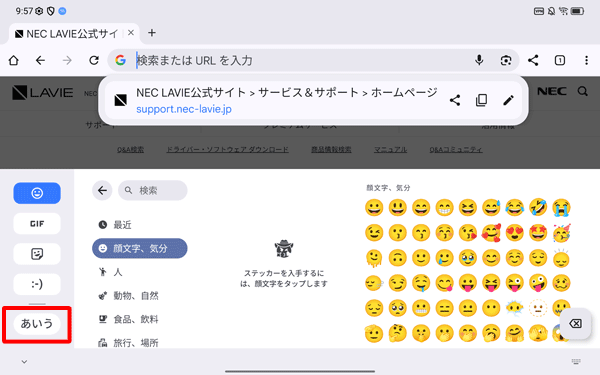
Task: Tap the backspace delete key
Action: pyautogui.click(x=576, y=323)
